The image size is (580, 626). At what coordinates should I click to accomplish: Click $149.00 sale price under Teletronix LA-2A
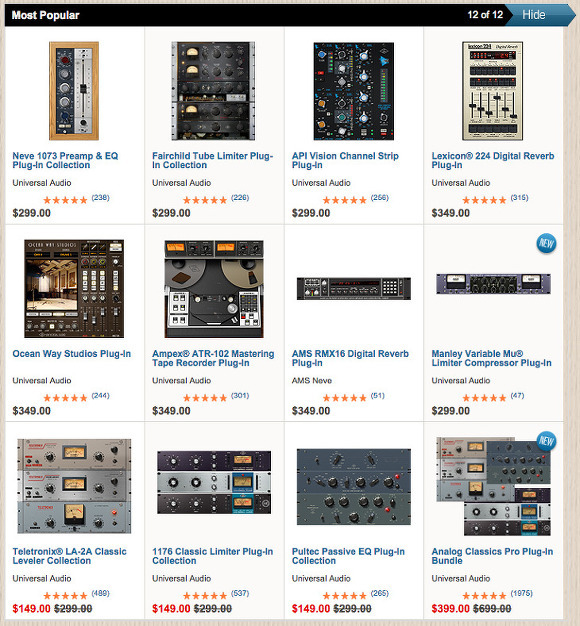click(x=32, y=608)
